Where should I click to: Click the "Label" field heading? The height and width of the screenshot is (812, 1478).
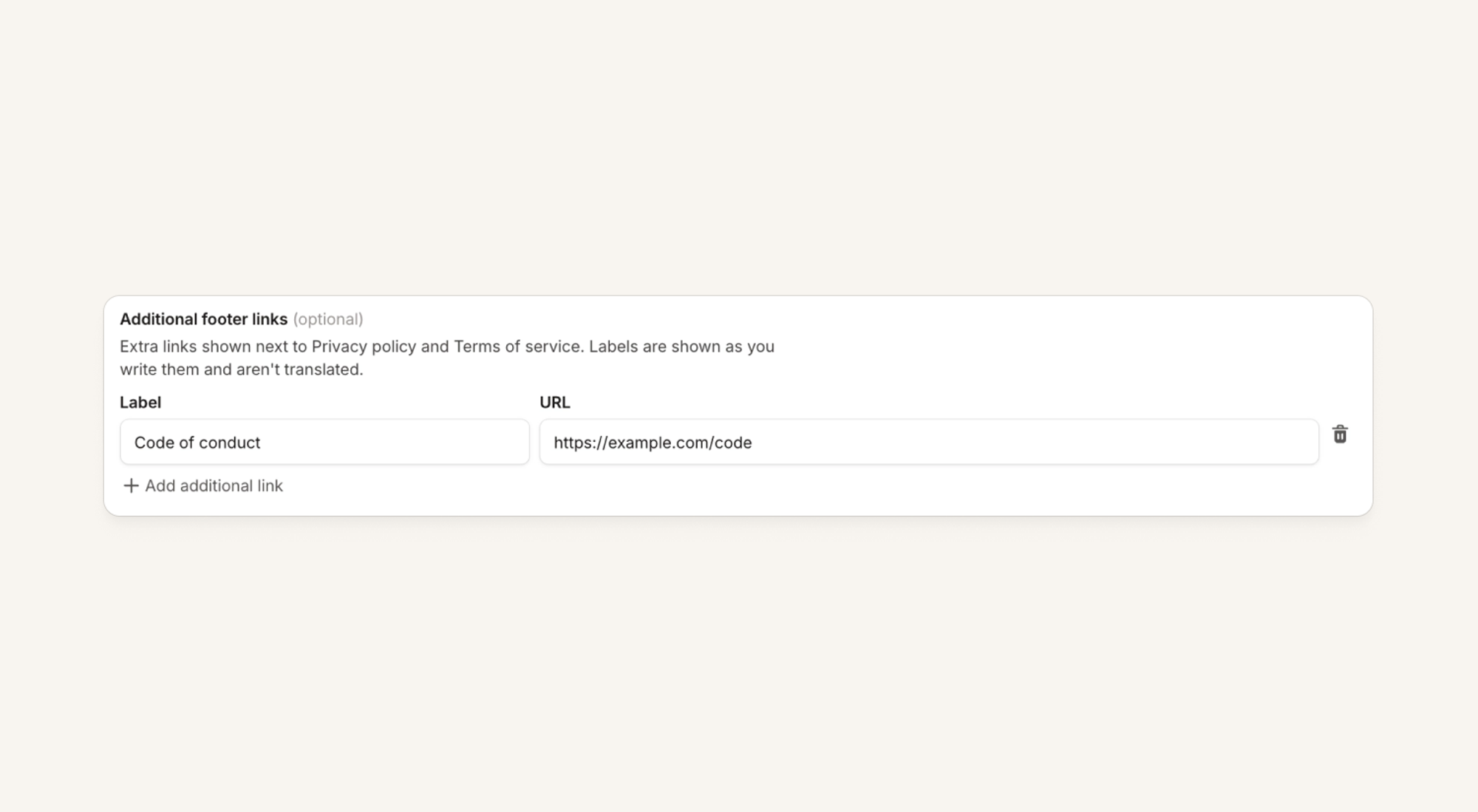pyautogui.click(x=140, y=403)
